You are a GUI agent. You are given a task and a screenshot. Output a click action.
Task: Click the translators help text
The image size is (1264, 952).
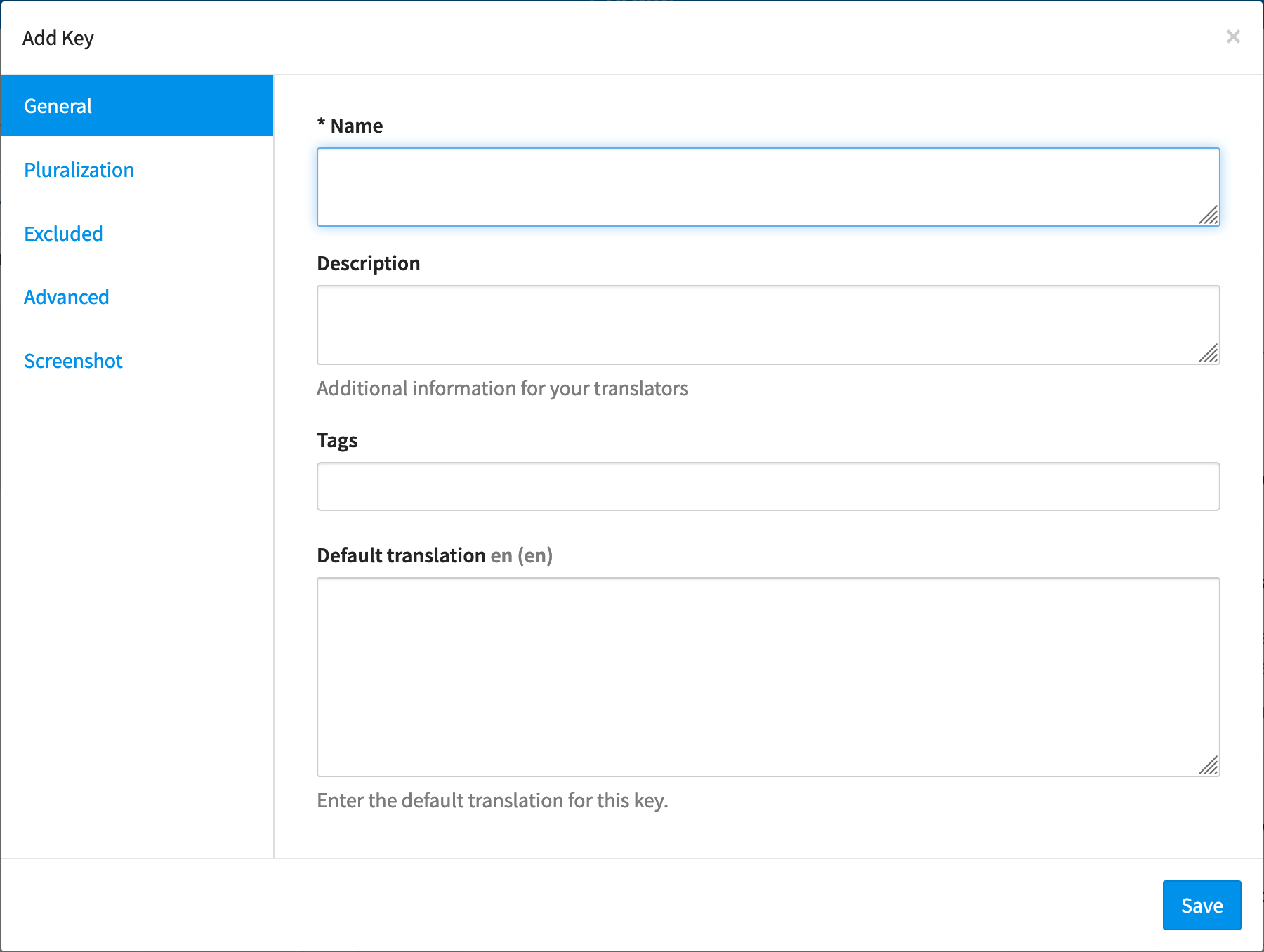(502, 388)
